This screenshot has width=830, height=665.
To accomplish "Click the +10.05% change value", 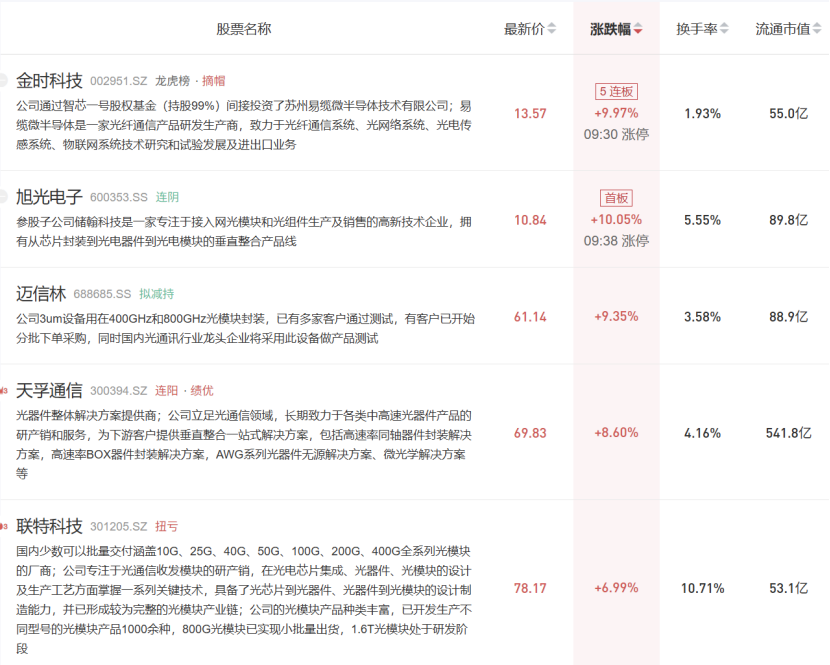I will [x=616, y=219].
